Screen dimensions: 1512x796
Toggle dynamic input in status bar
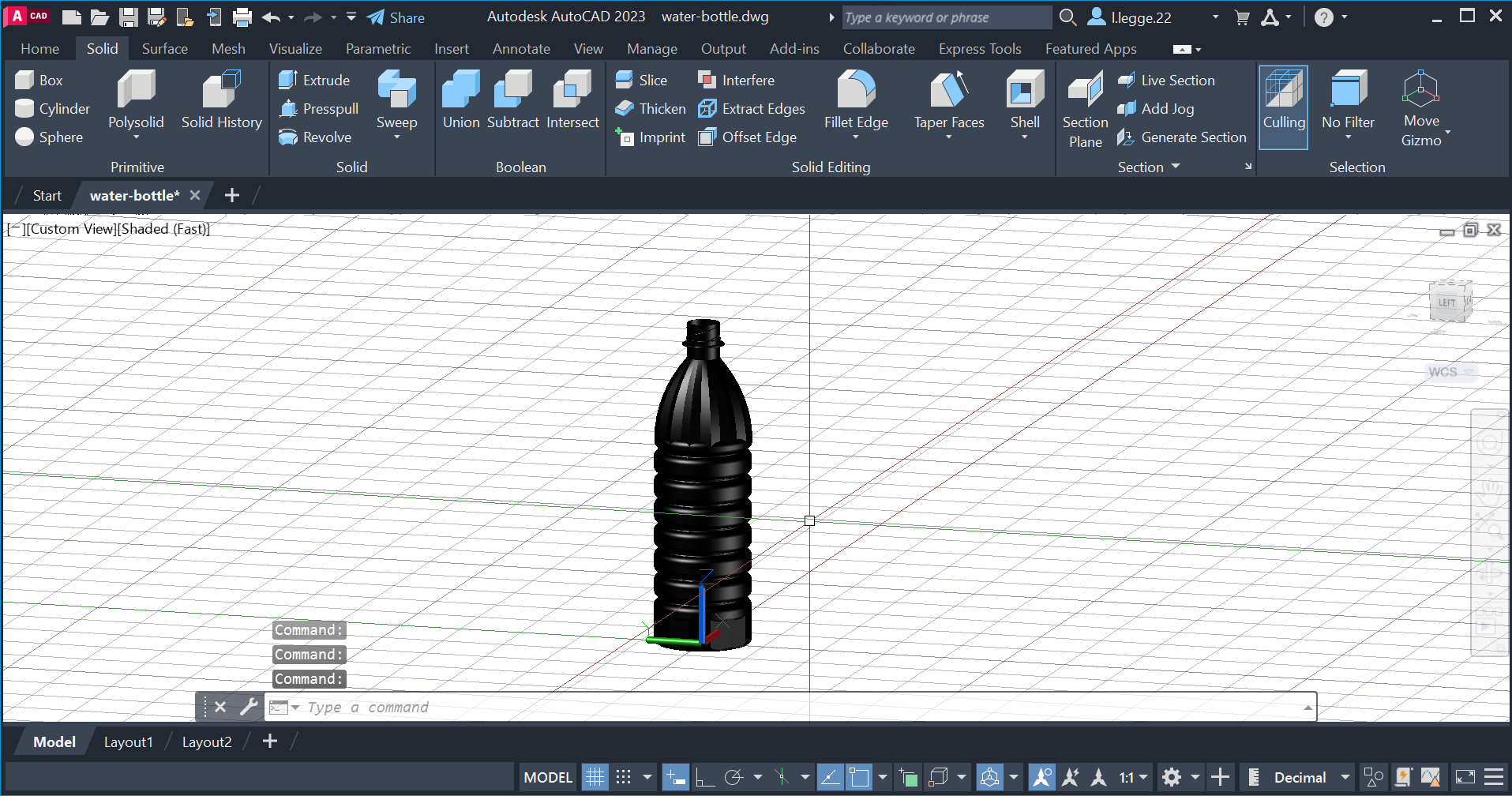click(676, 777)
